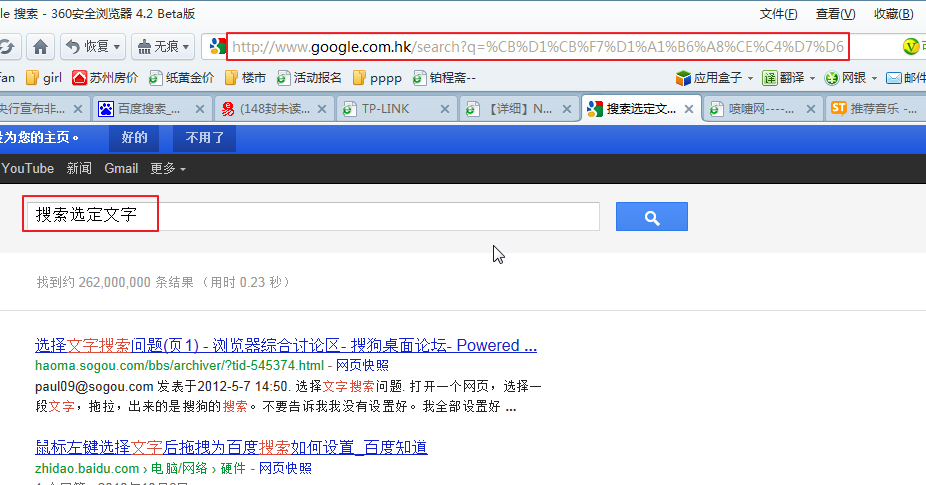The width and height of the screenshot is (926, 485).
Task: Click the refresh icon in toolbar
Action: [x=7, y=46]
